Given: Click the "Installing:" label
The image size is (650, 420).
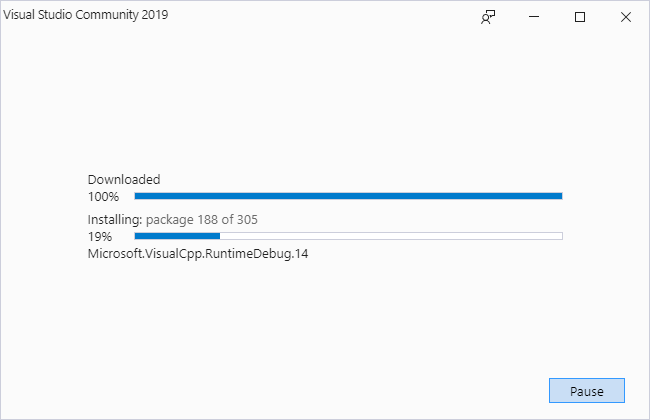Looking at the screenshot, I should tap(115, 219).
